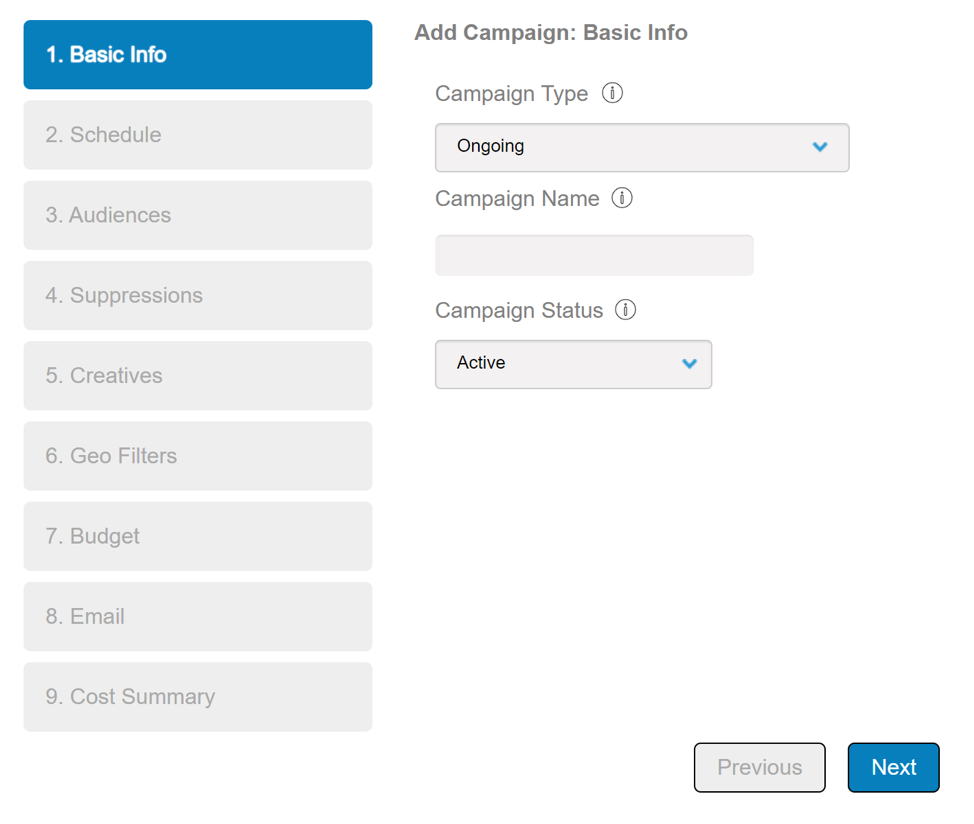Go to the Suppressions step
The width and height of the screenshot is (974, 824).
197,295
